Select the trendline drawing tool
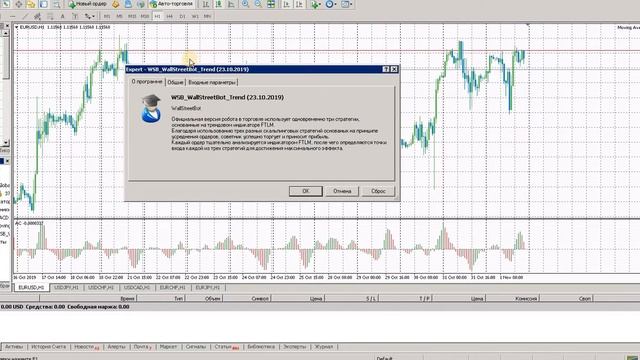This screenshot has width=640, height=360. (25, 16)
